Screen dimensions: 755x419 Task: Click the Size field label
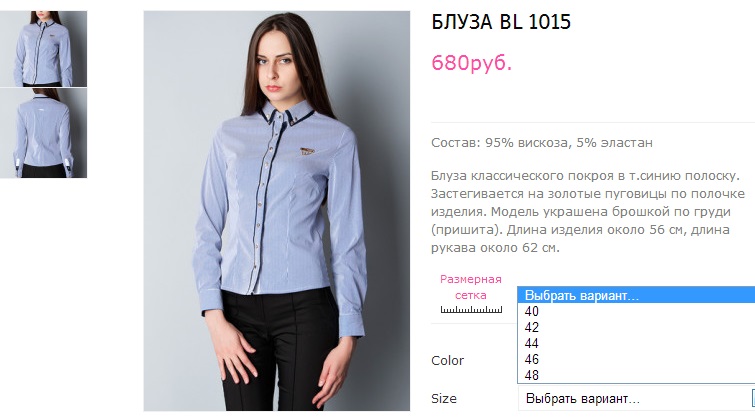[x=443, y=398]
